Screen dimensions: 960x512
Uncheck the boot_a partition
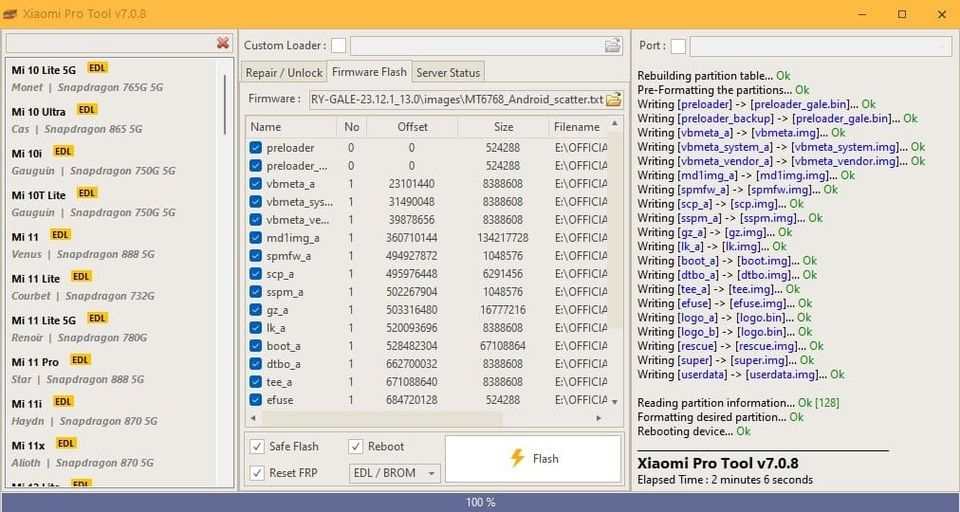256,345
